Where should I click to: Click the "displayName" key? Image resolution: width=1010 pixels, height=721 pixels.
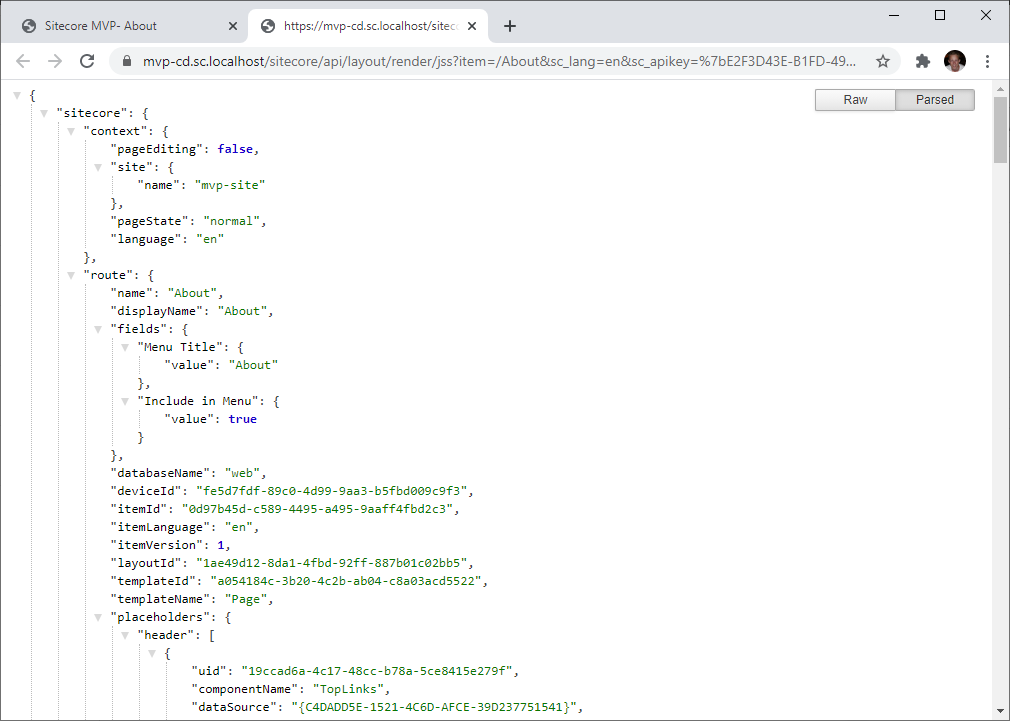[157, 311]
